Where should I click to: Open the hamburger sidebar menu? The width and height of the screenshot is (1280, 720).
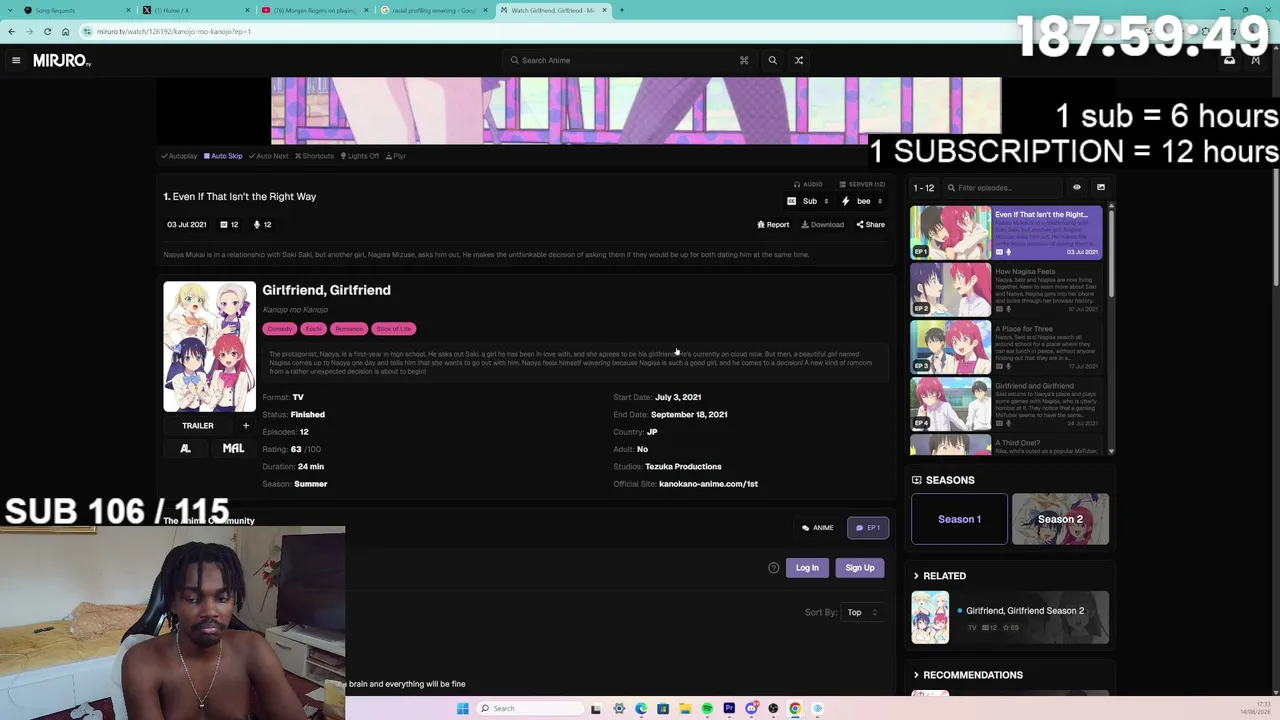(16, 60)
